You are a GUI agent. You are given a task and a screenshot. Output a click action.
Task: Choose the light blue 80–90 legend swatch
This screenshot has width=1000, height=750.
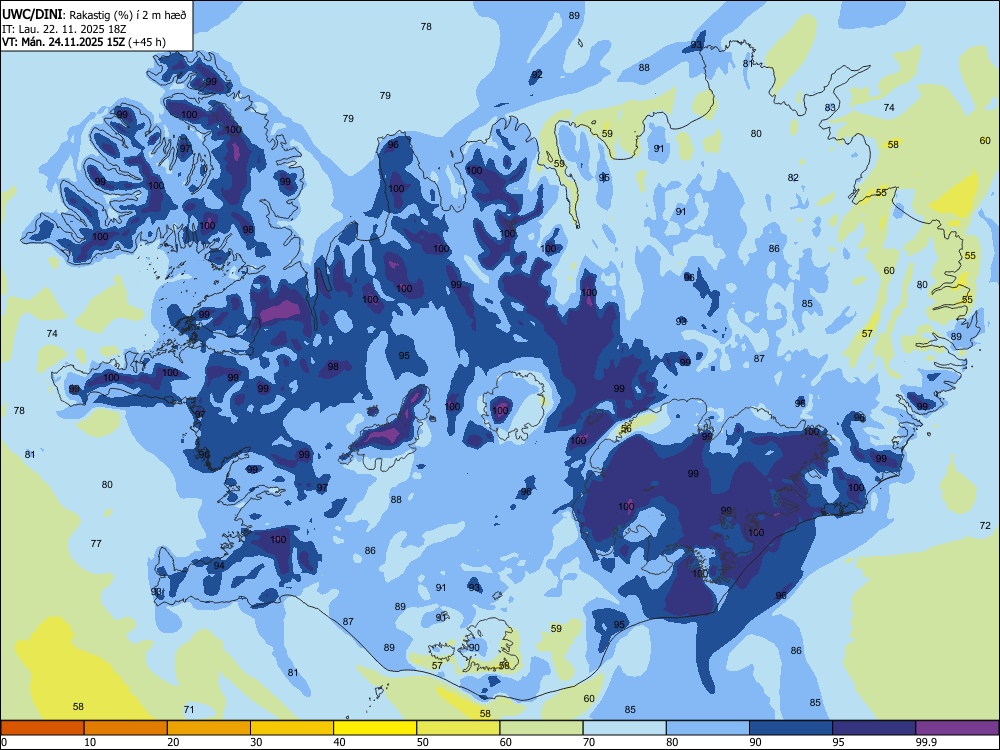[x=708, y=728]
